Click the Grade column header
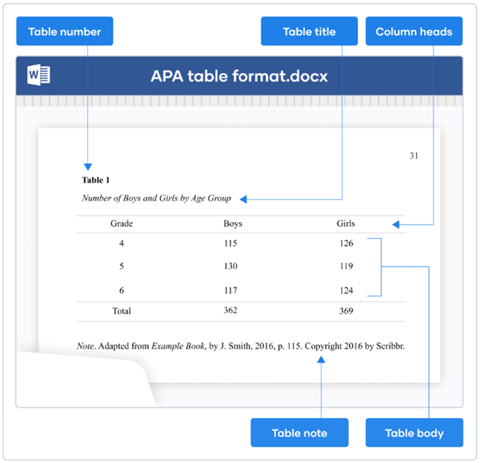480x463 pixels. click(x=121, y=223)
